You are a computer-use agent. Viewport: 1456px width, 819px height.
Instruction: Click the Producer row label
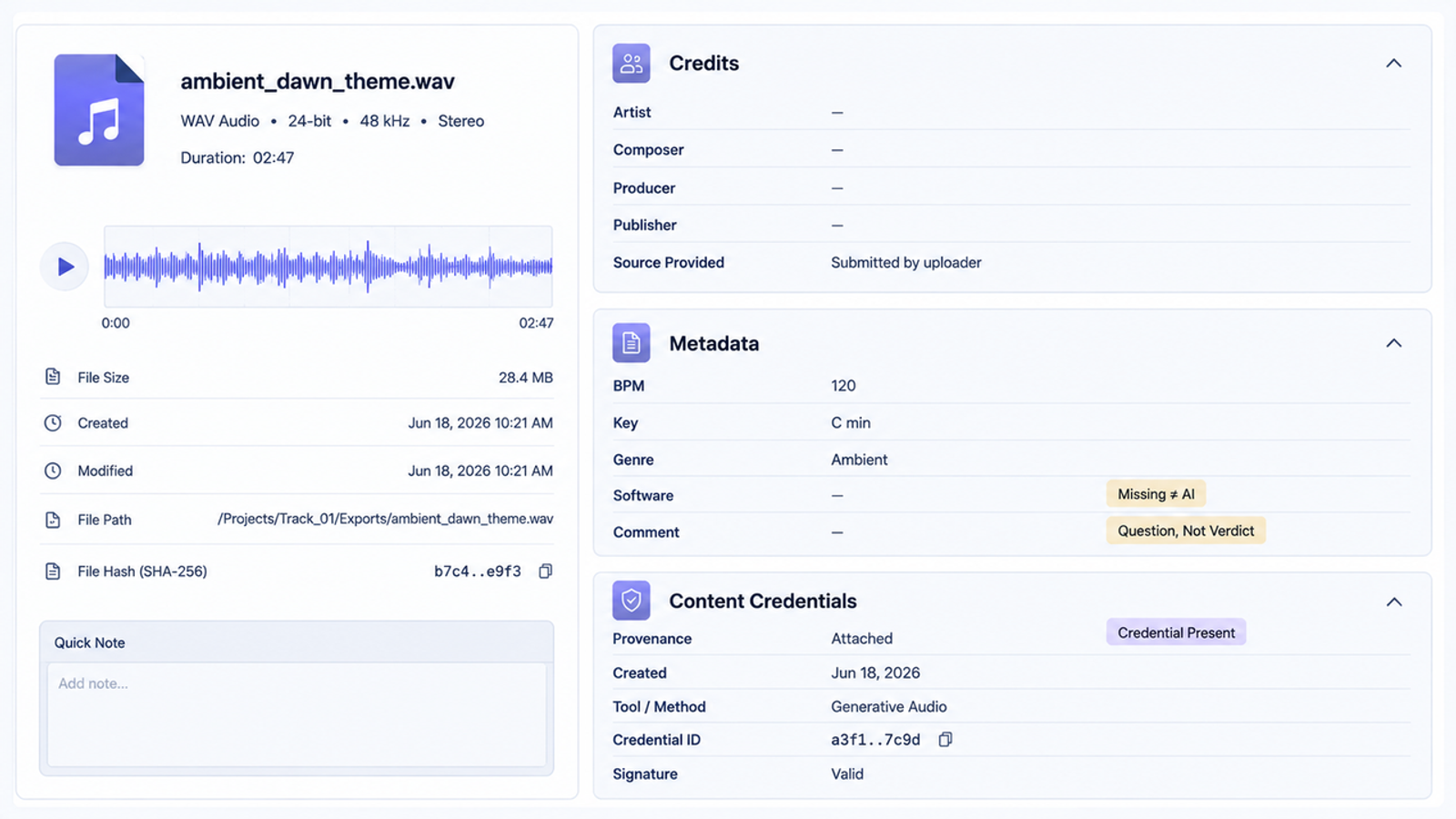coord(644,187)
